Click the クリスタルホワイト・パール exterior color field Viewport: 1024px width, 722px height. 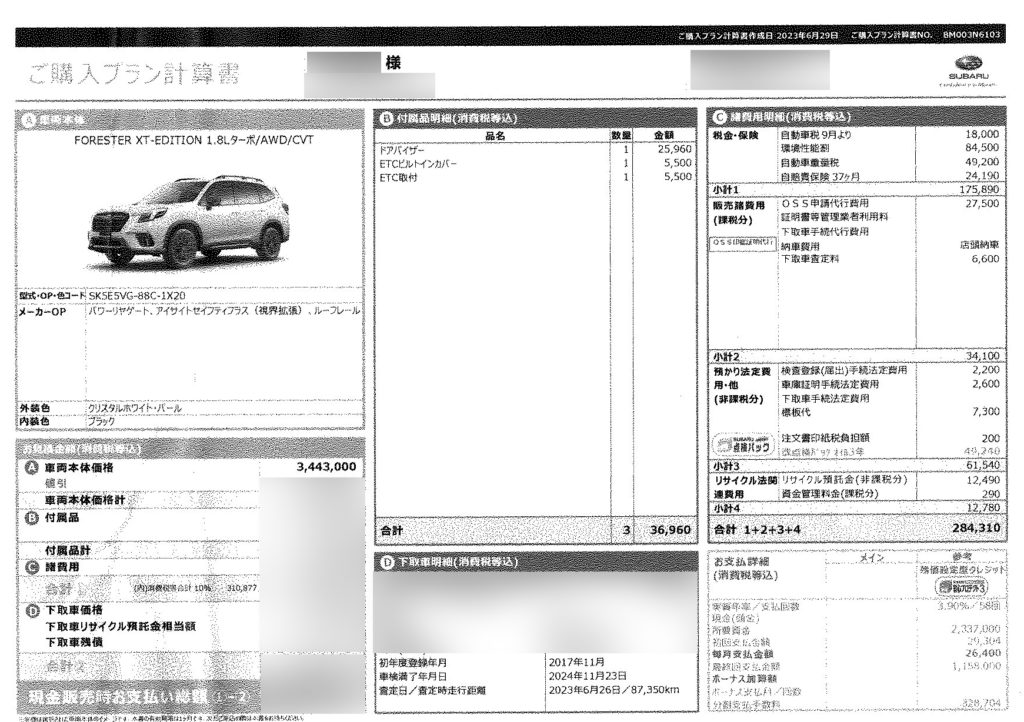137,409
